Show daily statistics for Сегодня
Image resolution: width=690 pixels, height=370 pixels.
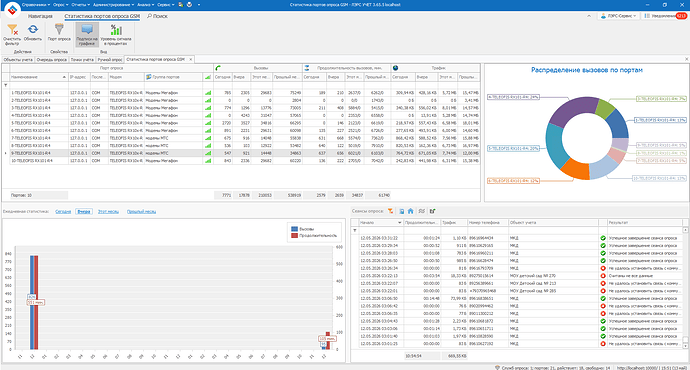pos(63,212)
